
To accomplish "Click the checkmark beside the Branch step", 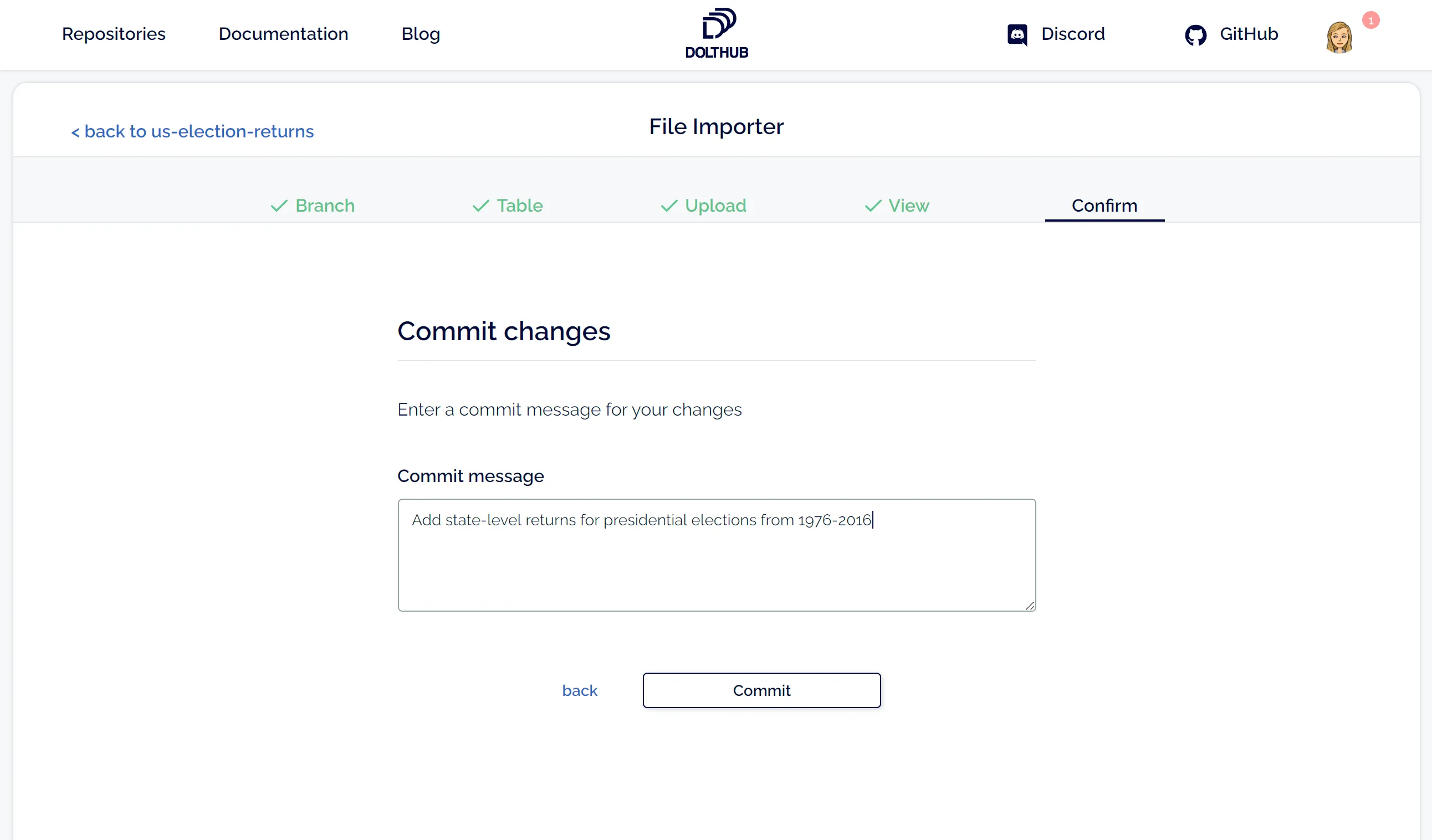I will (x=278, y=206).
